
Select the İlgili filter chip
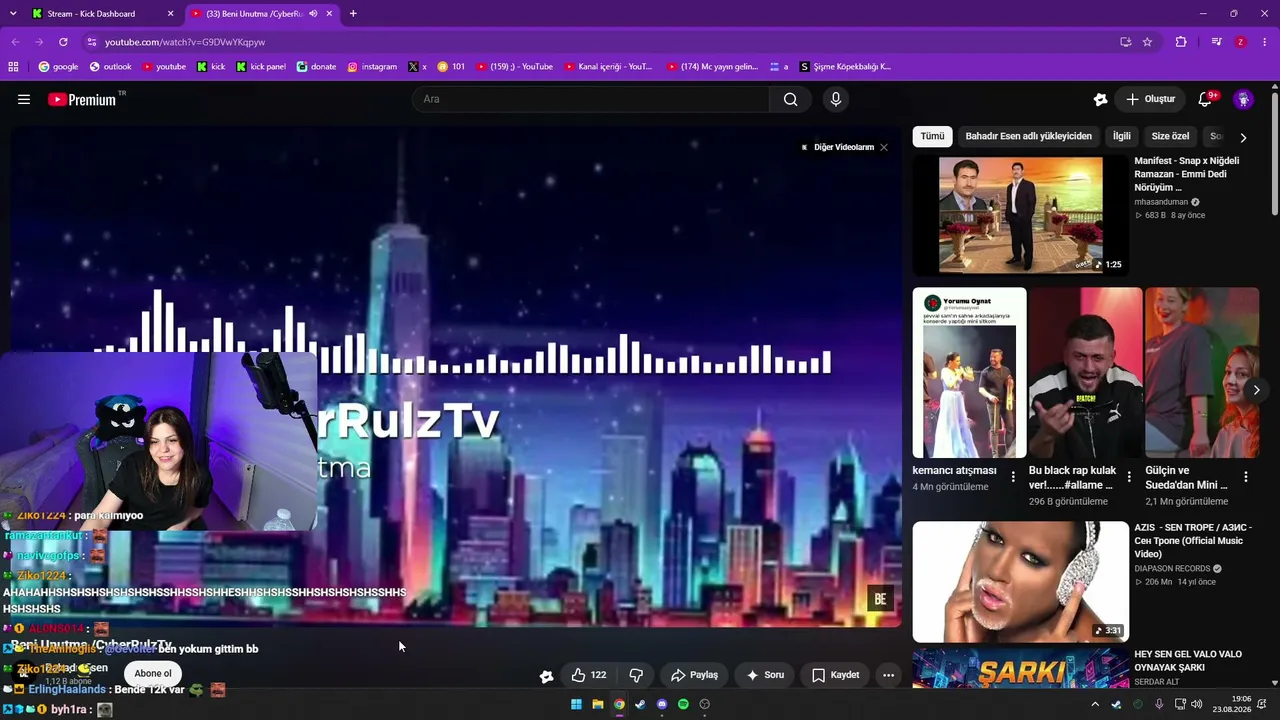coord(1122,136)
